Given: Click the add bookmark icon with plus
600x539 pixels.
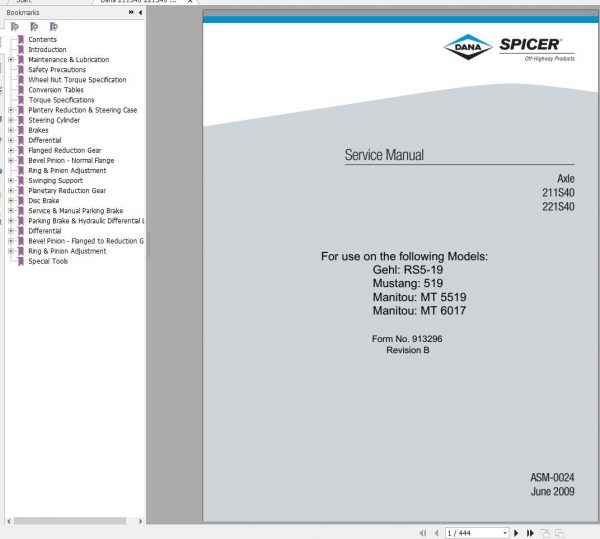Looking at the screenshot, I should pos(54,27).
